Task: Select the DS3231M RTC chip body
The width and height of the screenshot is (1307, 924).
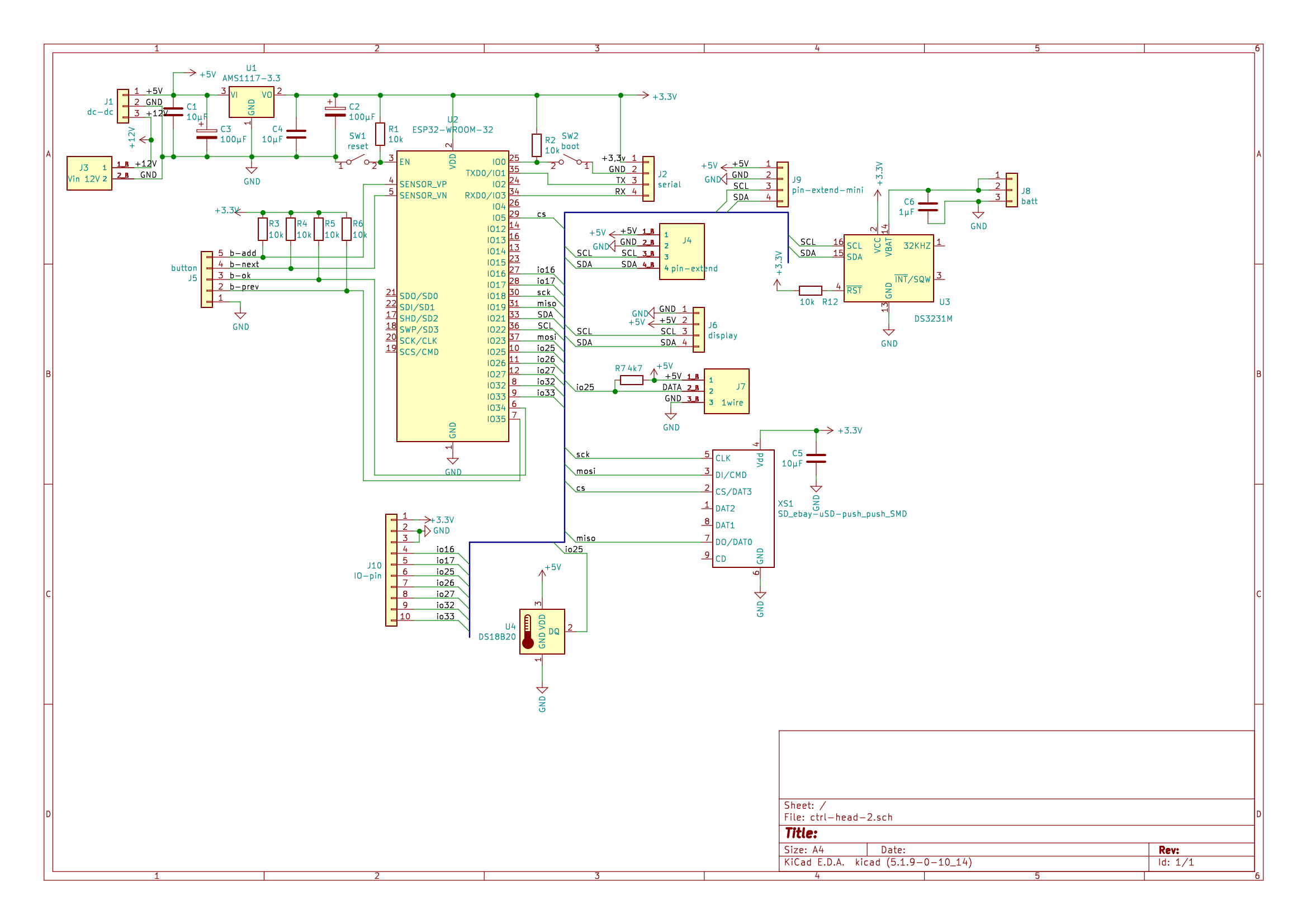Action: [x=888, y=268]
